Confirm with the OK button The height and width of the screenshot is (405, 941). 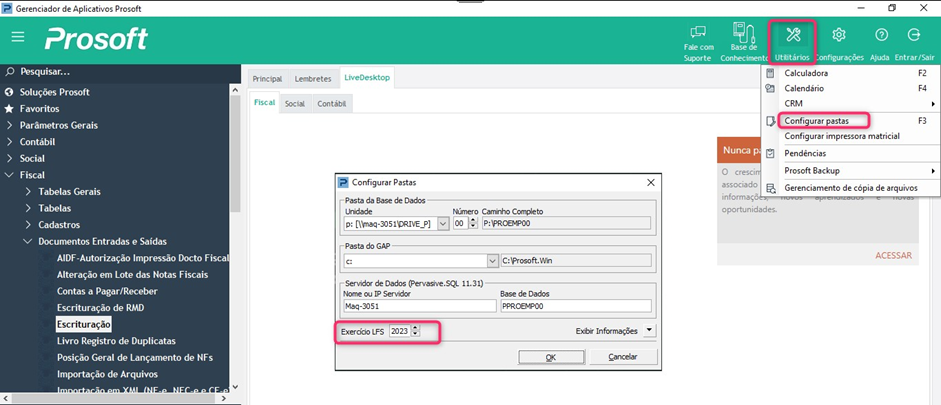[551, 356]
